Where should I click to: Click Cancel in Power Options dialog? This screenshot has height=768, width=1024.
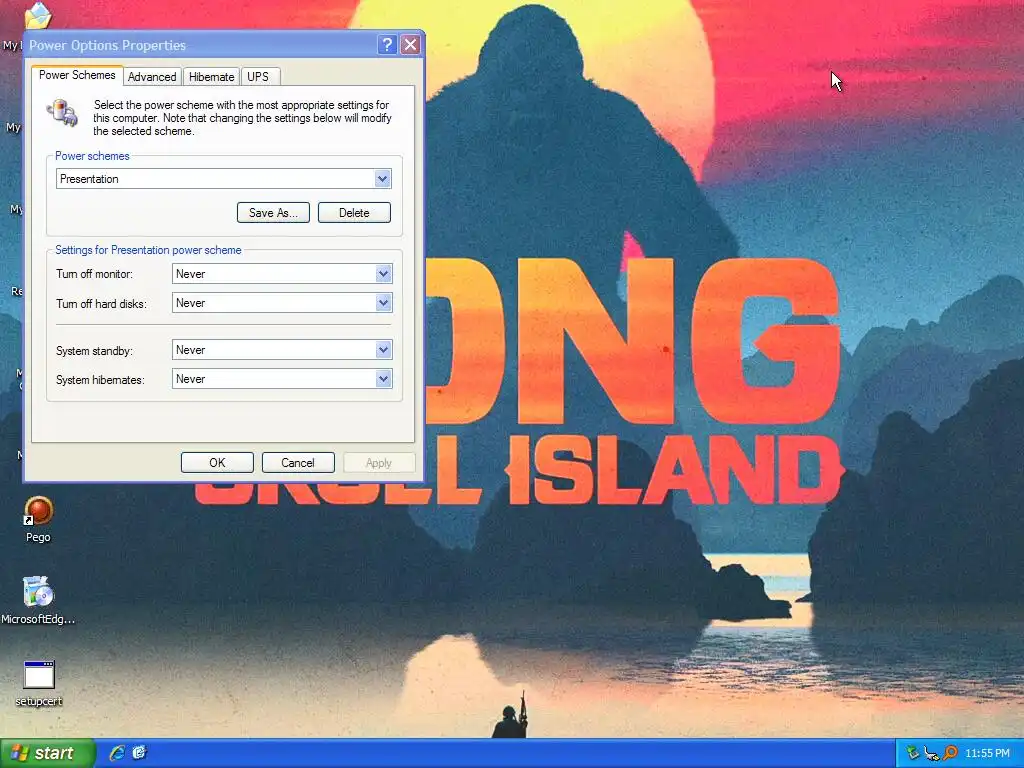pyautogui.click(x=298, y=462)
